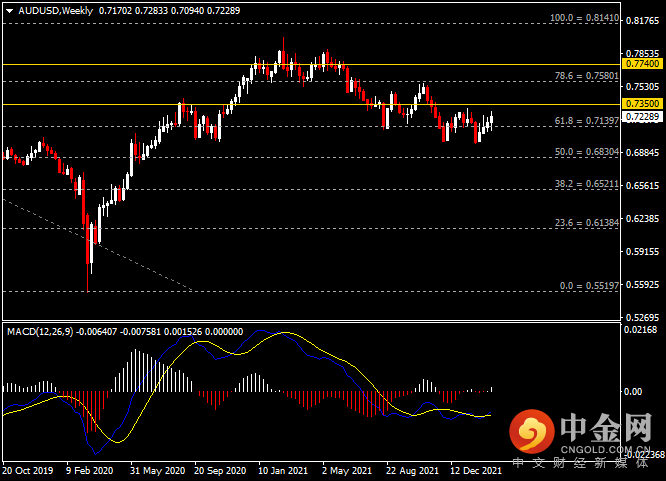Image resolution: width=666 pixels, height=481 pixels.
Task: Click the 12 Dec 2021 date marker
Action: [x=476, y=471]
